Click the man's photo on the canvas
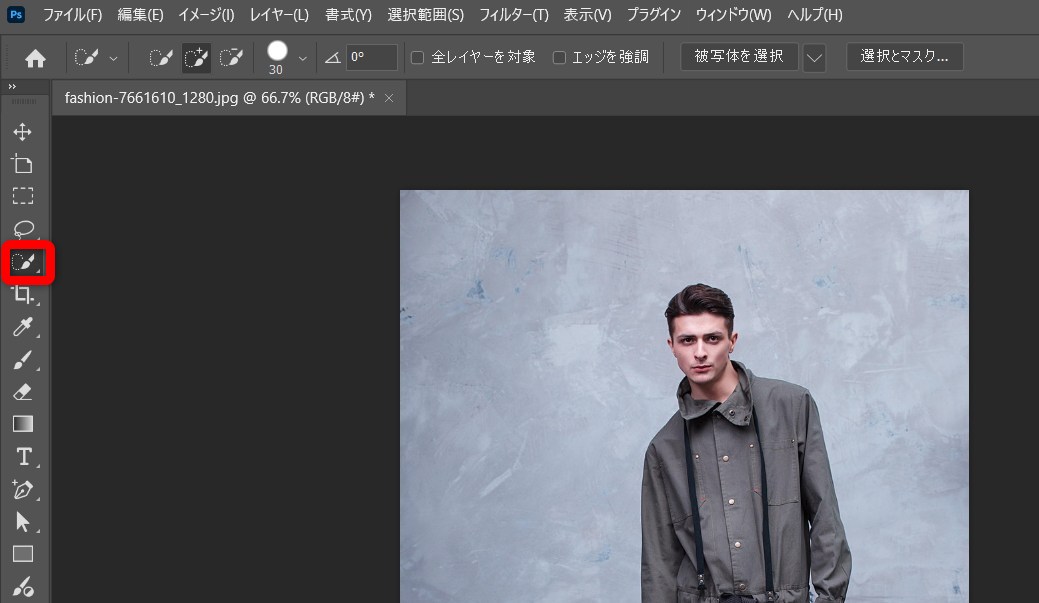The image size is (1039, 603). (684, 396)
